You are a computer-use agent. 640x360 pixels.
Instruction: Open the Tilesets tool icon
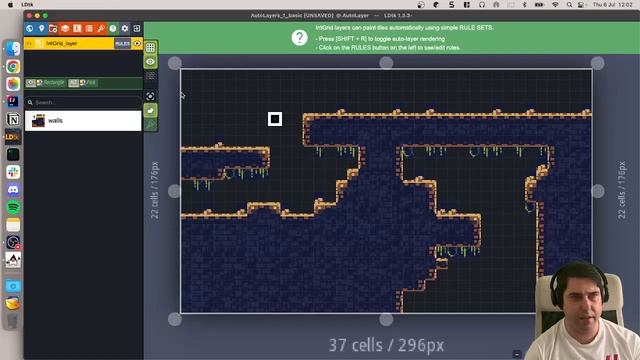click(101, 29)
